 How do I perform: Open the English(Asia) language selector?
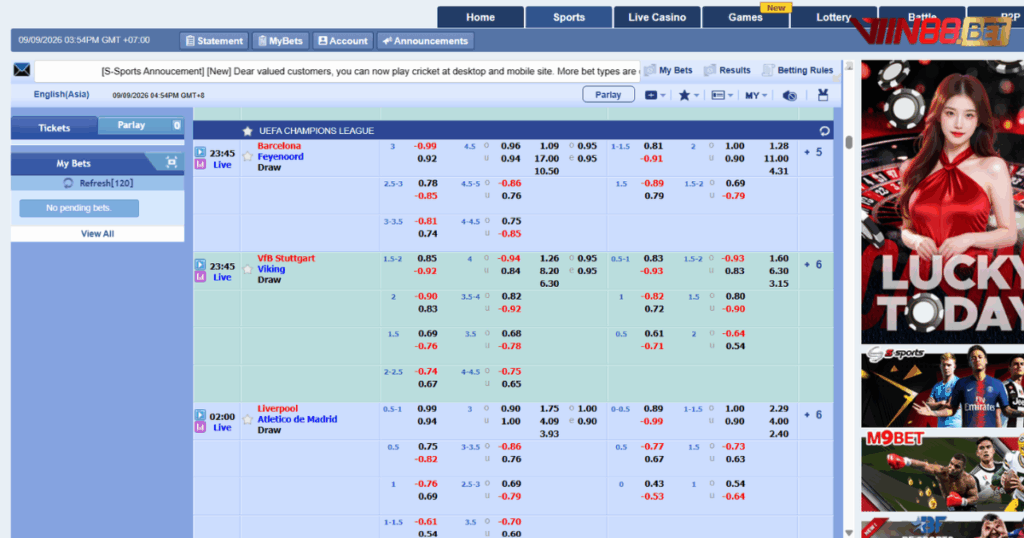pyautogui.click(x=61, y=94)
